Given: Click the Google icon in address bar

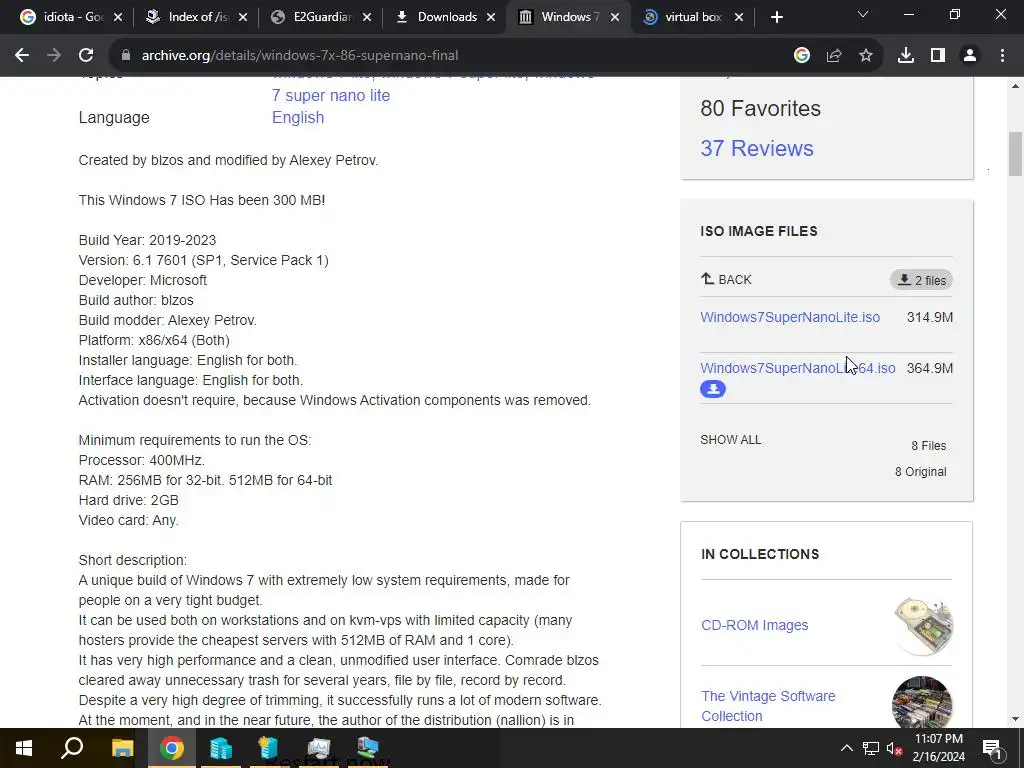Looking at the screenshot, I should coord(802,56).
